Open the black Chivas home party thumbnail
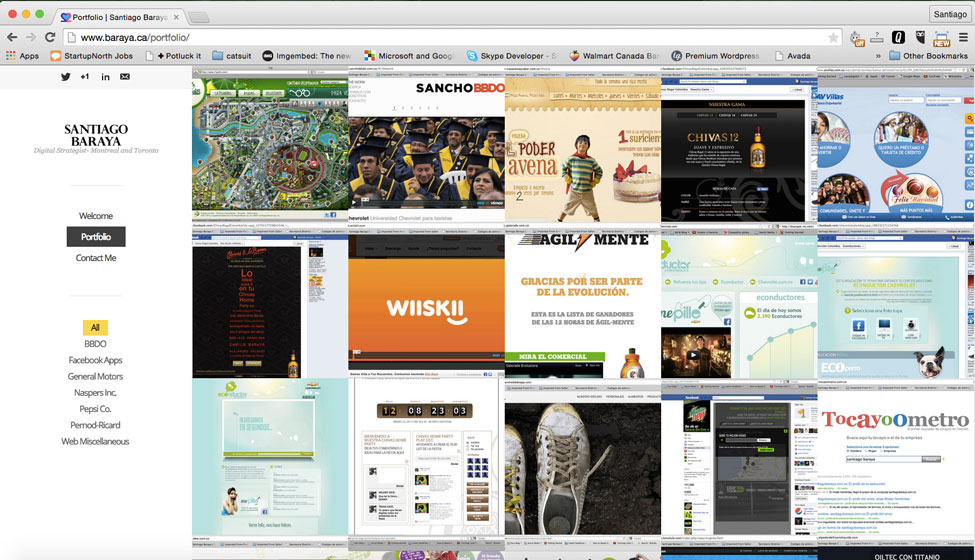 tap(270, 300)
